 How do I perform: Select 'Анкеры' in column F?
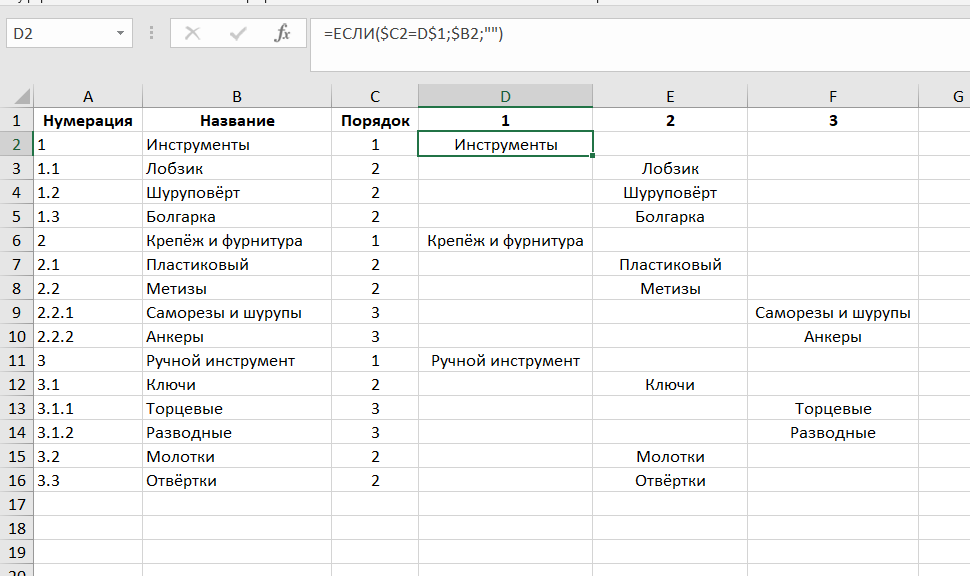point(833,337)
